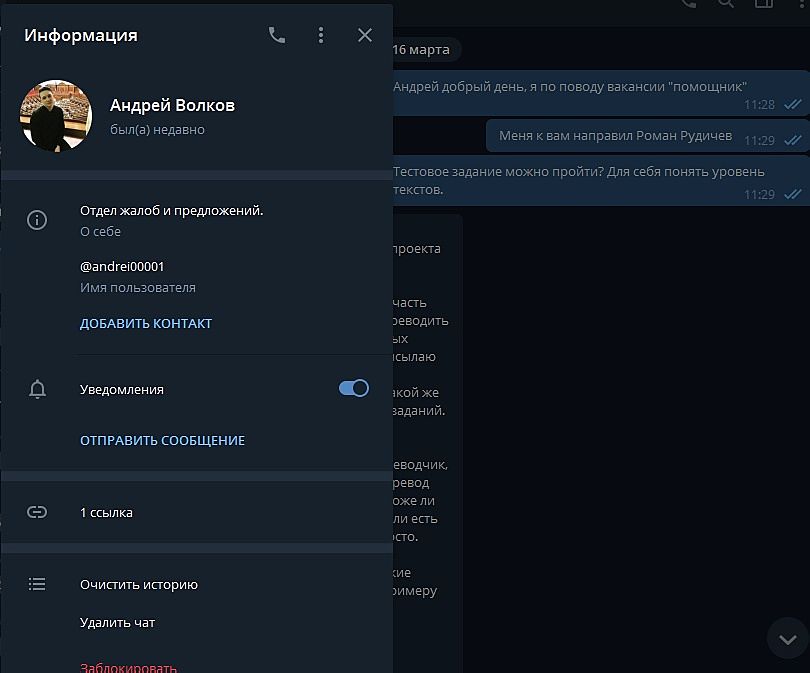Image resolution: width=810 pixels, height=673 pixels.
Task: Click the Отдел жалоб и предложений bio text
Action: (172, 210)
